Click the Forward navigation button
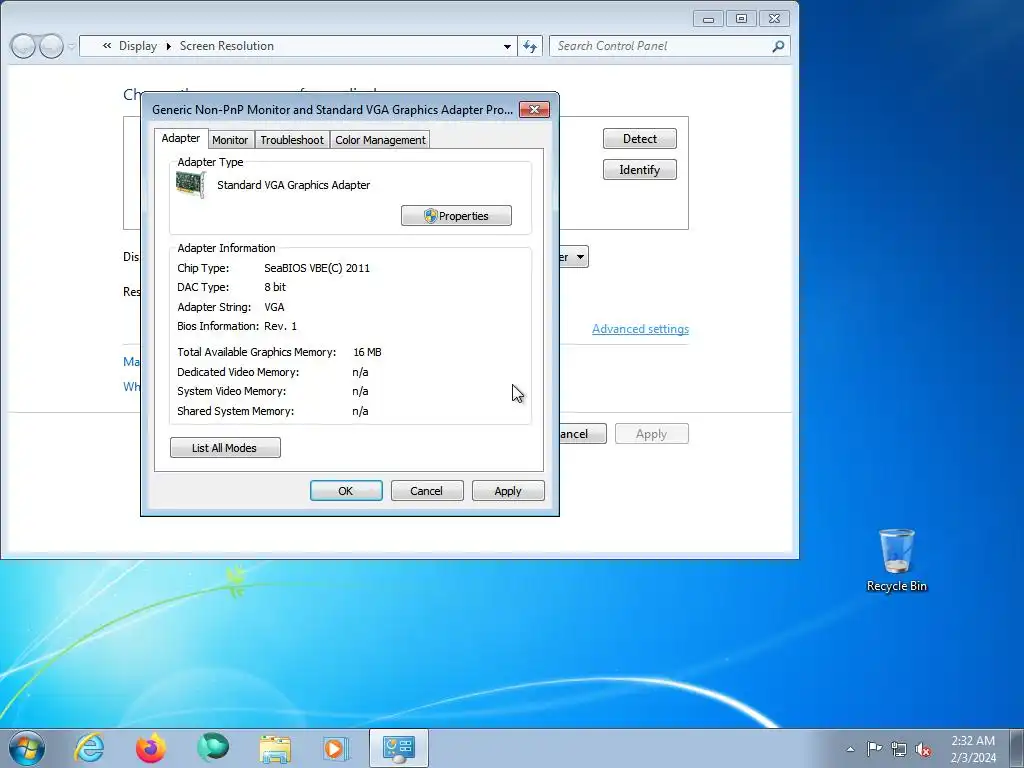The height and width of the screenshot is (768, 1024). click(52, 46)
